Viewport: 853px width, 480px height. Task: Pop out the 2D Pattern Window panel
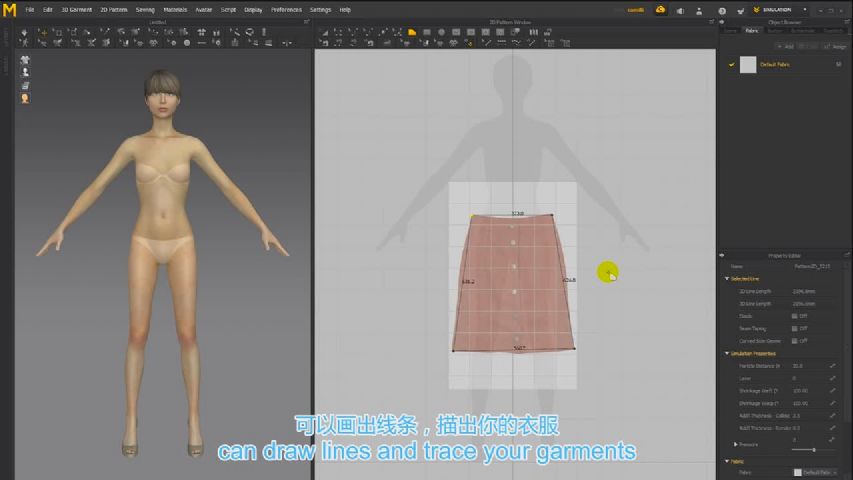(711, 22)
